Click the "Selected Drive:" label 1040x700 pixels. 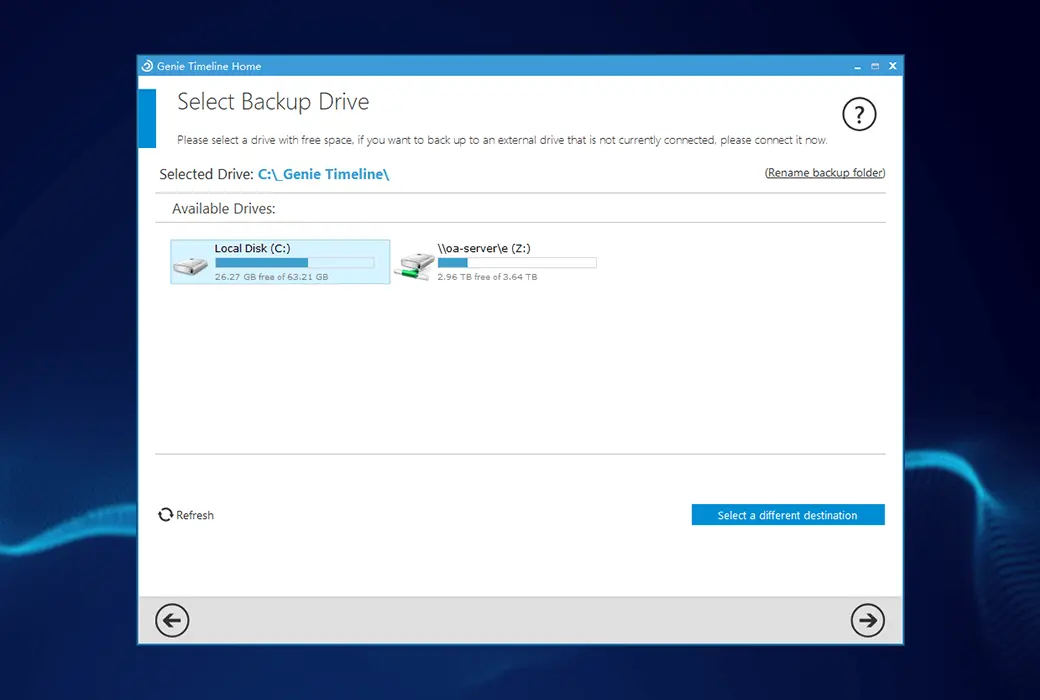(206, 174)
